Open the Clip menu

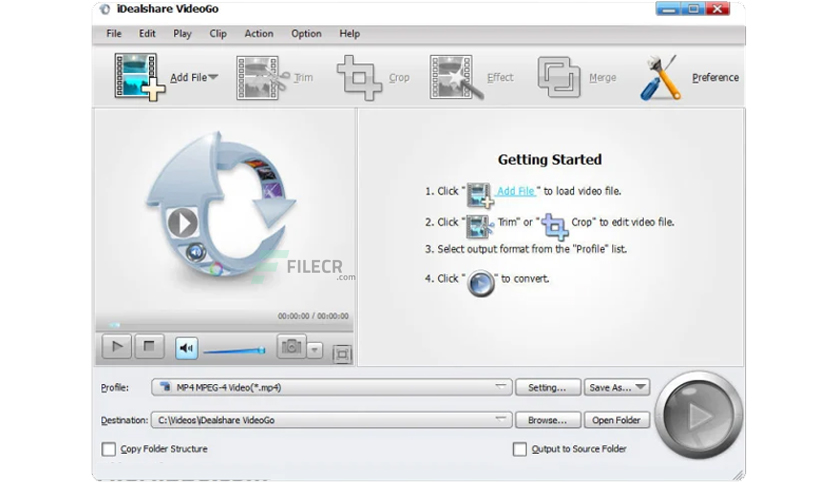(218, 34)
